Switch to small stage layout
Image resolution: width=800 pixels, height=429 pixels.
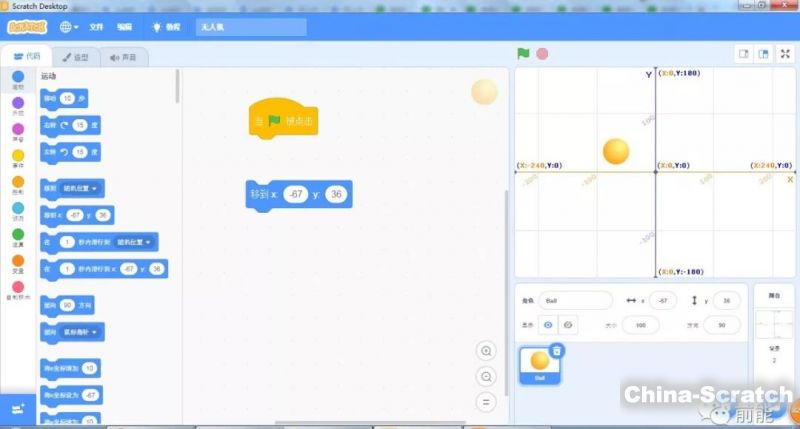pos(743,54)
